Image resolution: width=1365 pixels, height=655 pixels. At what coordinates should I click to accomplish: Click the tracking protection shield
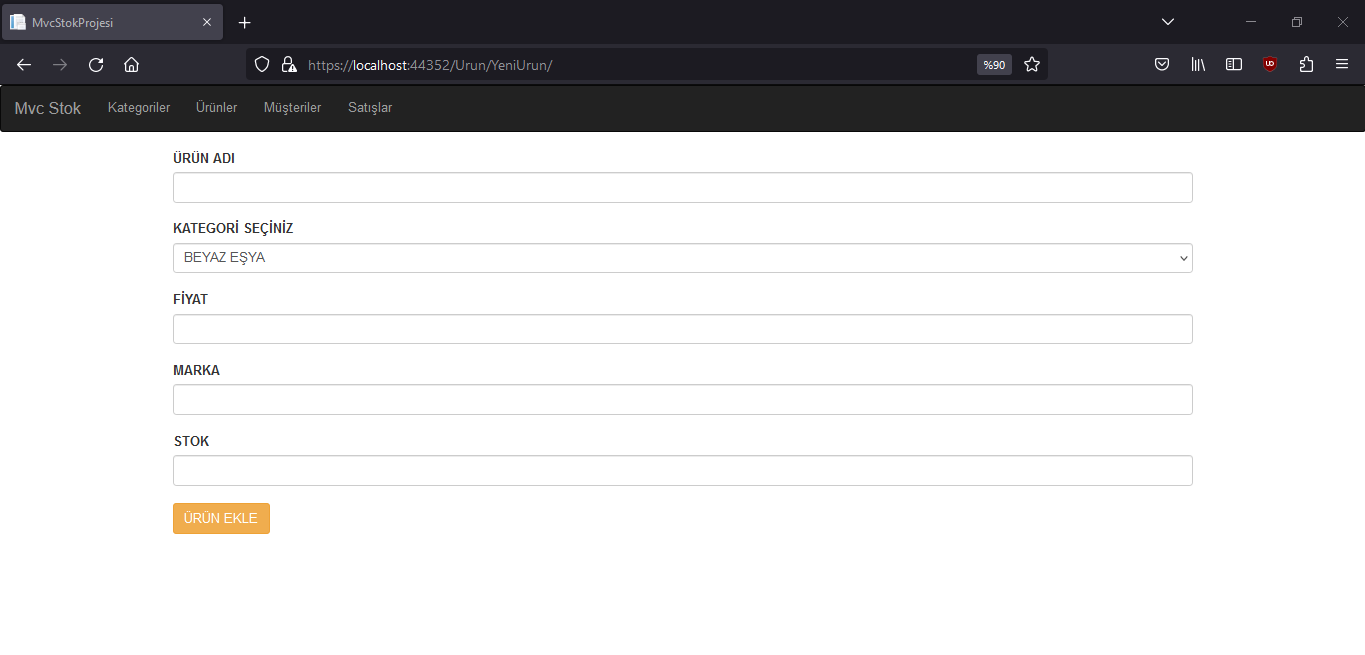261,64
